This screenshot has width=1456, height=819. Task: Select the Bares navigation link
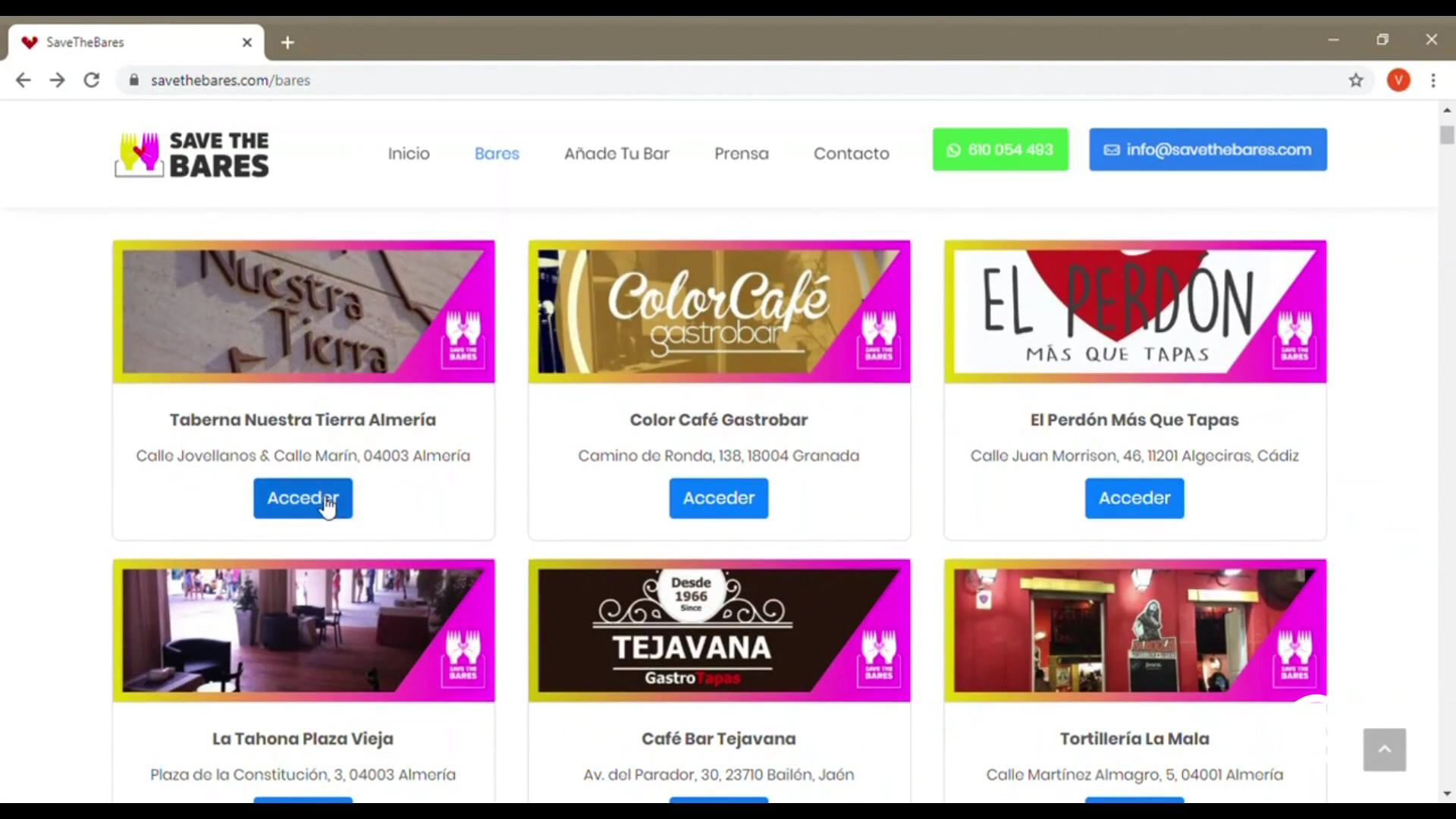click(x=497, y=154)
